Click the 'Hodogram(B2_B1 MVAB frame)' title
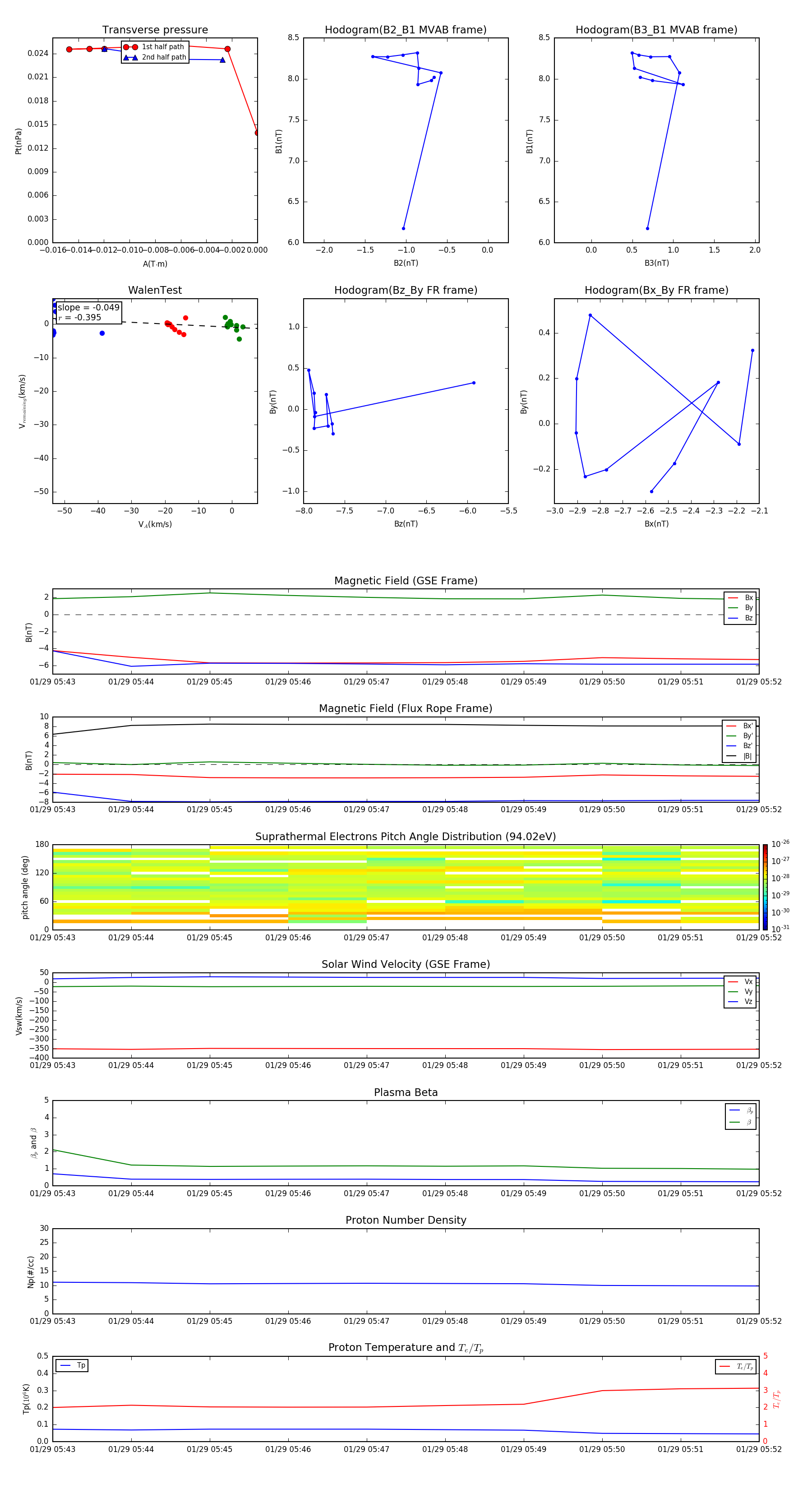The height and width of the screenshot is (1489, 812). point(406,30)
